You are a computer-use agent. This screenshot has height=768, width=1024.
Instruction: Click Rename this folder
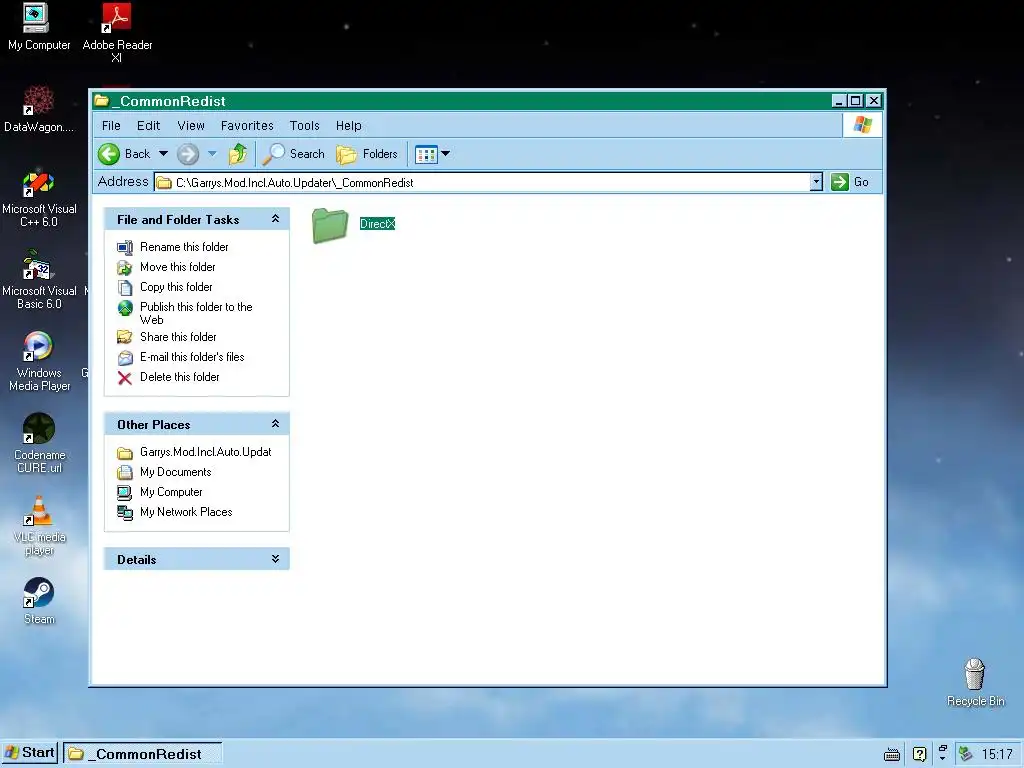click(x=184, y=247)
